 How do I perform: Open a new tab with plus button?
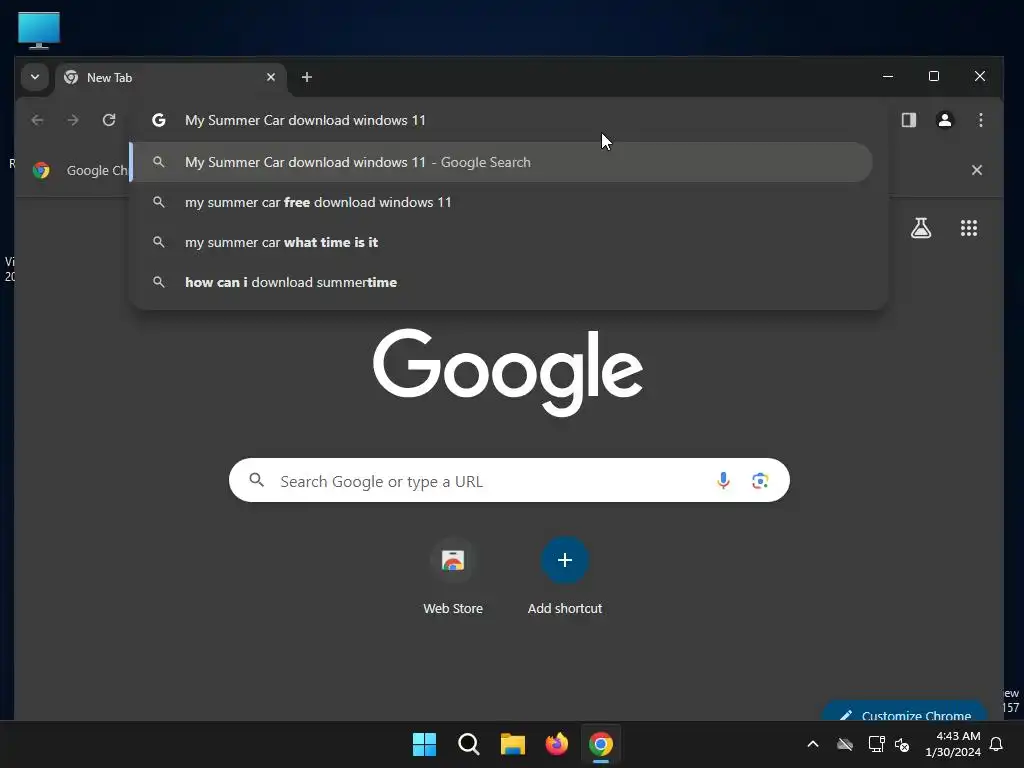pos(307,77)
